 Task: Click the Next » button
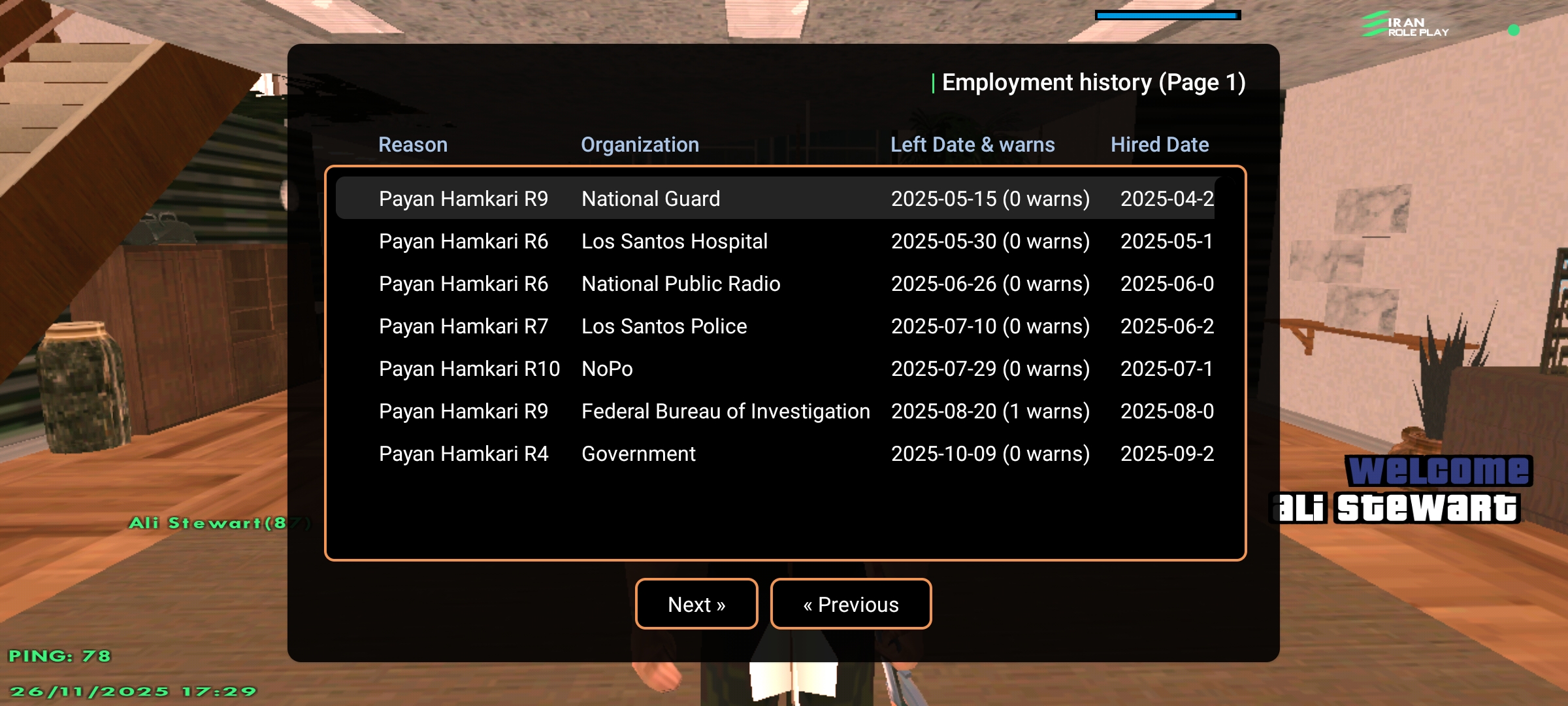[696, 604]
